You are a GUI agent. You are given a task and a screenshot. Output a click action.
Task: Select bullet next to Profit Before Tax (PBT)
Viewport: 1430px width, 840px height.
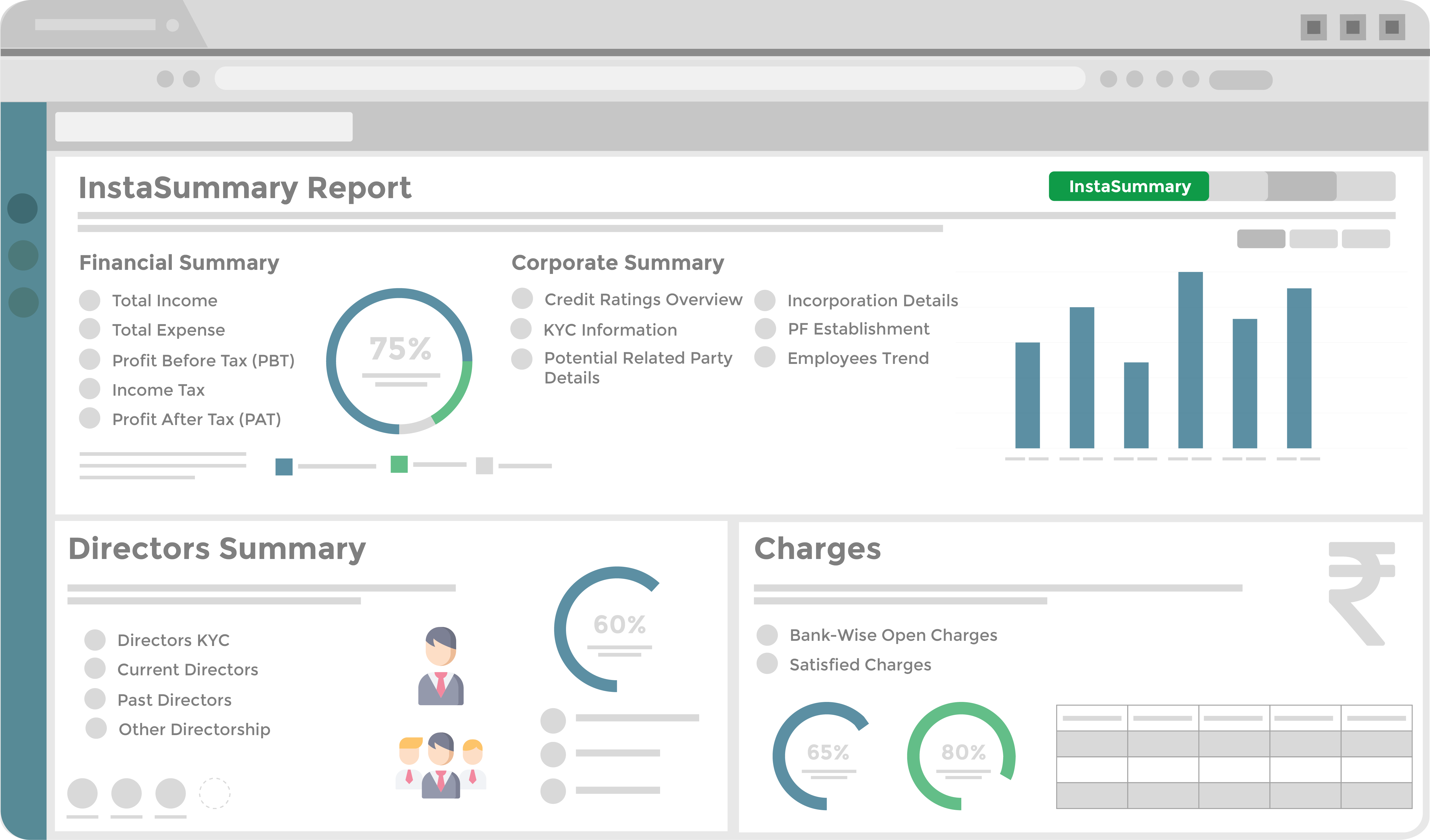pos(90,359)
